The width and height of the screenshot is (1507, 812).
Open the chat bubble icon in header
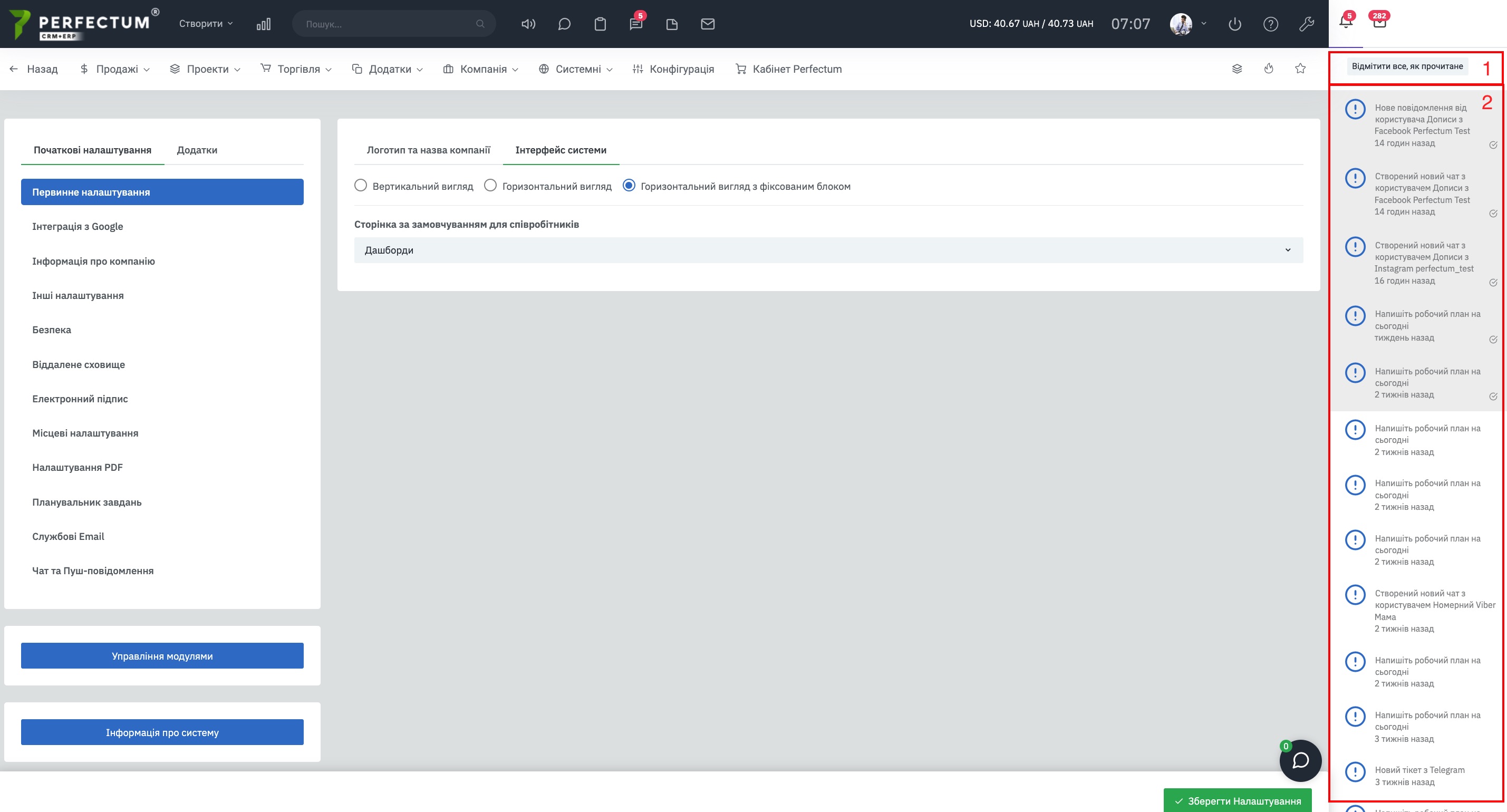[x=564, y=24]
